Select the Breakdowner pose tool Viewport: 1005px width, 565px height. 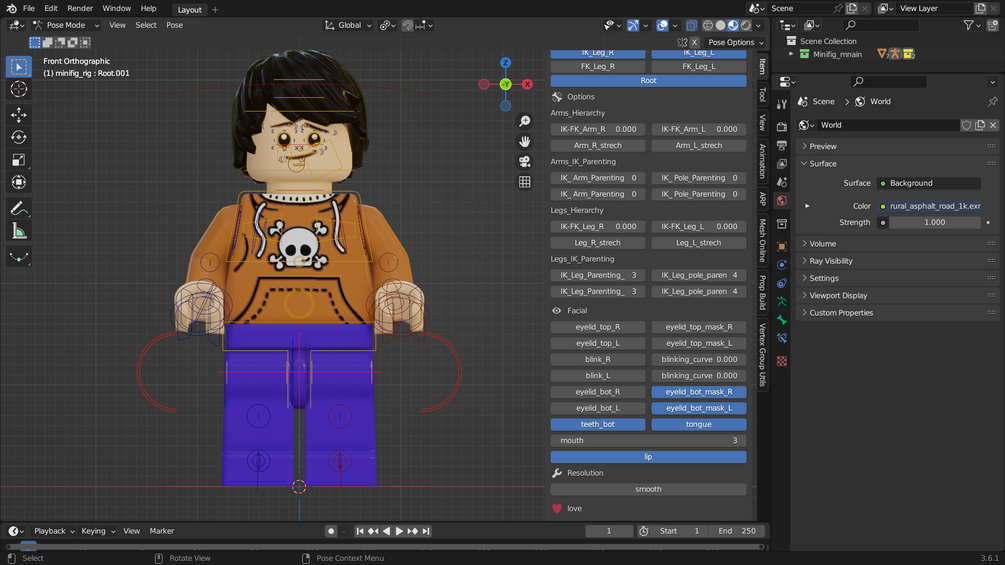click(x=19, y=258)
